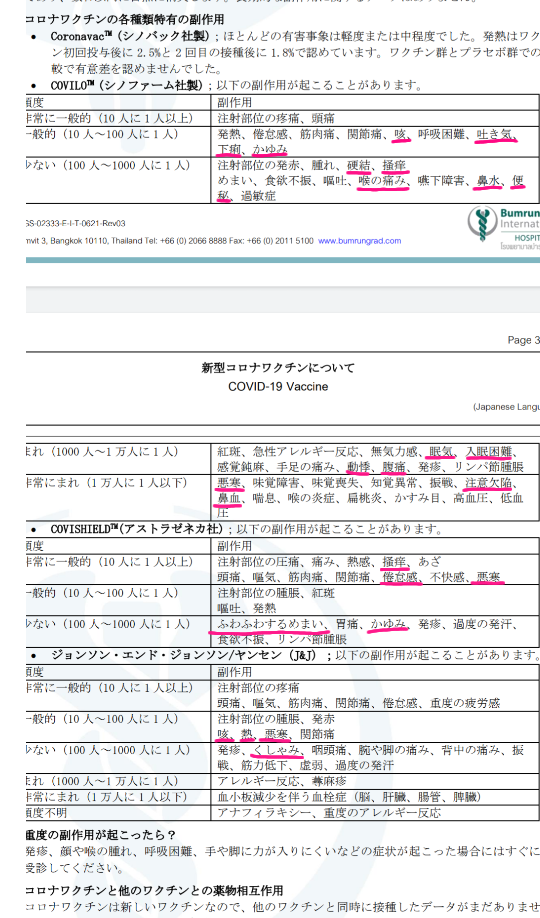Select the COVISHIELD™(アストラゼネカ社) bullet title
The width and height of the screenshot is (540, 918).
coord(137,529)
